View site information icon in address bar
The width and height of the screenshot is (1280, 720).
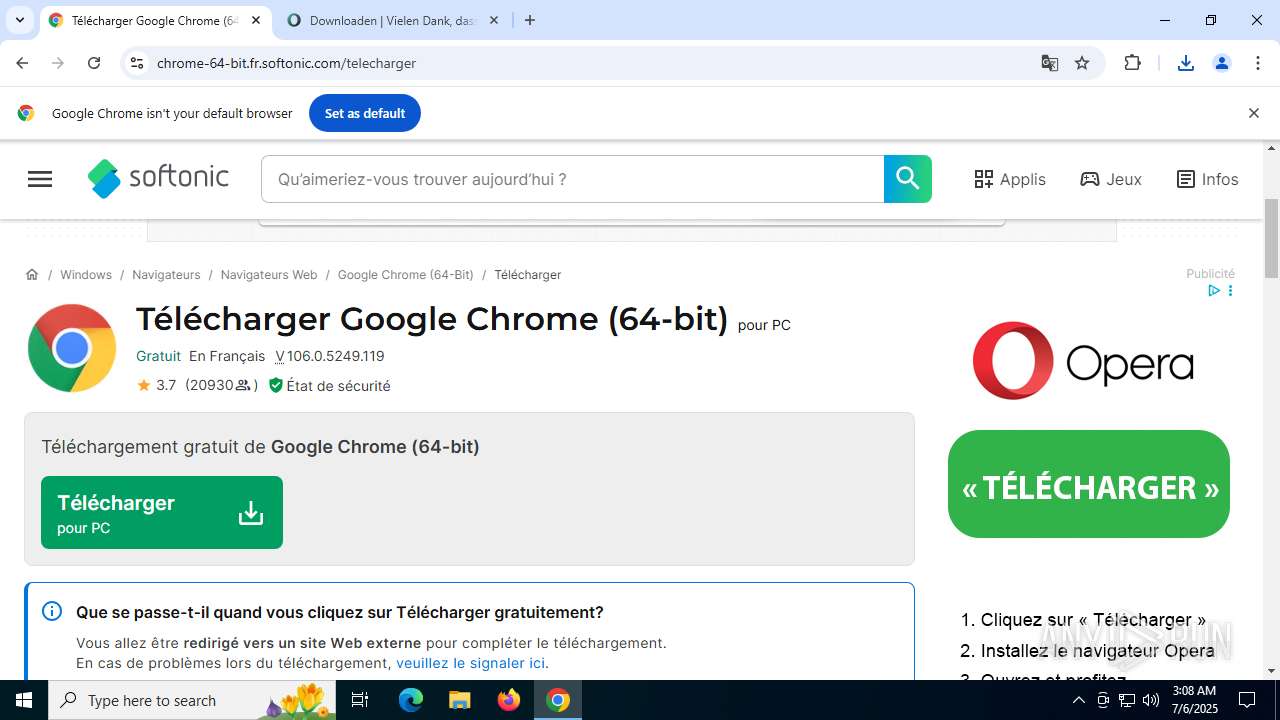[x=137, y=63]
